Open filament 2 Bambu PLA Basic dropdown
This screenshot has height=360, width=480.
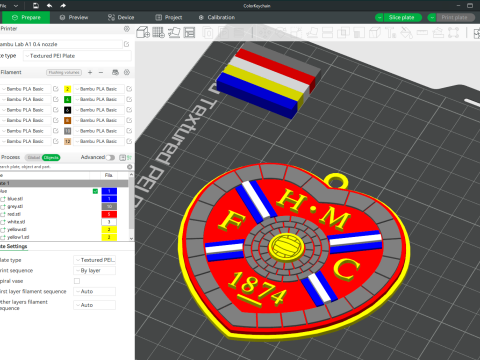pos(99,89)
